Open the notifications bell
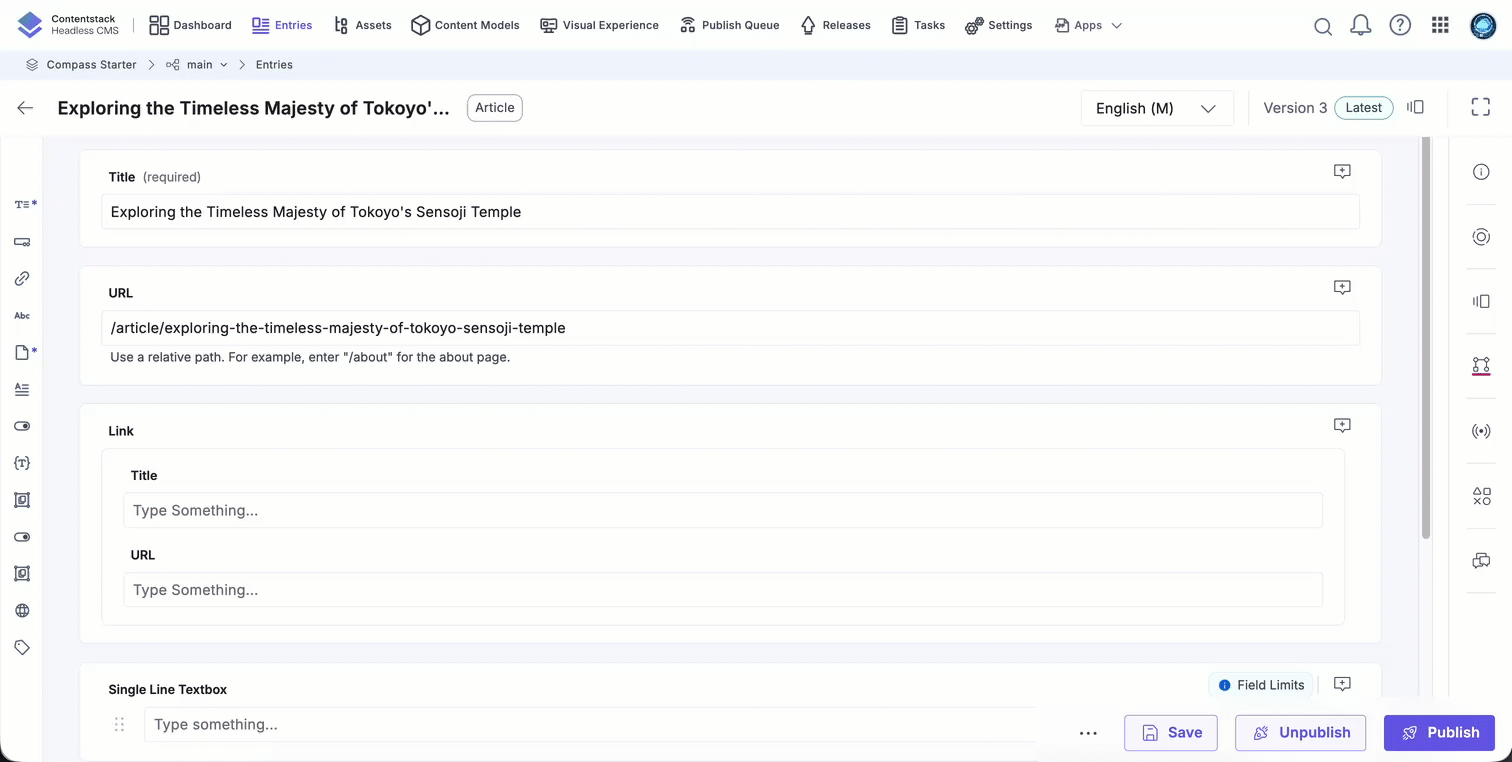The image size is (1512, 762). click(x=1361, y=26)
